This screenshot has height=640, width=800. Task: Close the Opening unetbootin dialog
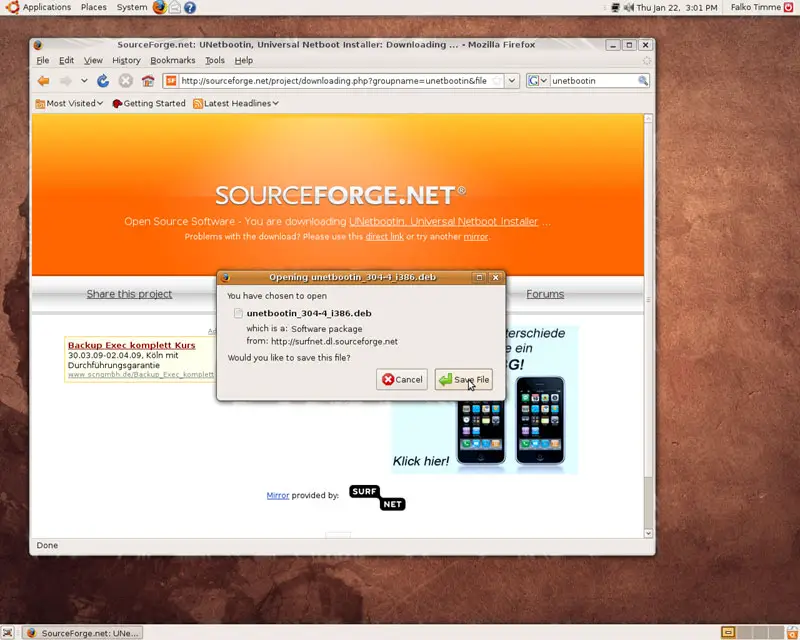(495, 278)
